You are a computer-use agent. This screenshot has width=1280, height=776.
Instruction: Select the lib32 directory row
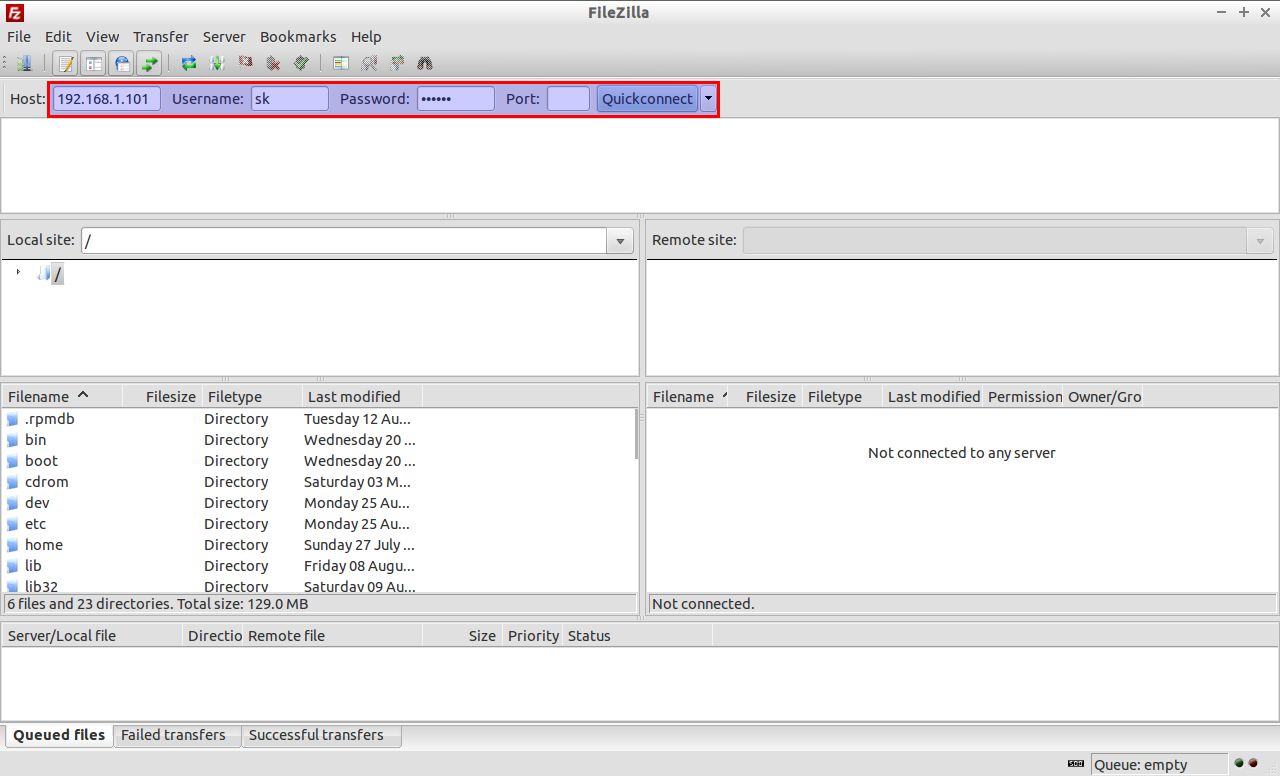318,586
